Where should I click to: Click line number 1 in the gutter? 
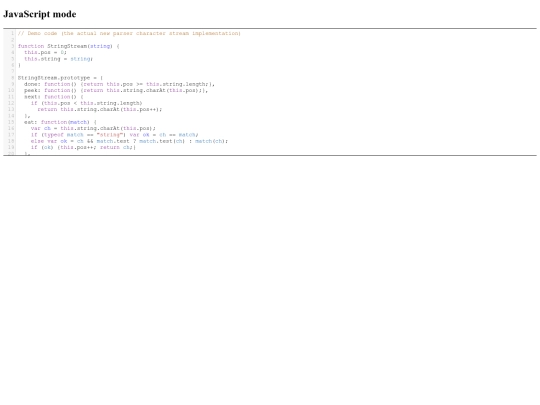coord(12,33)
